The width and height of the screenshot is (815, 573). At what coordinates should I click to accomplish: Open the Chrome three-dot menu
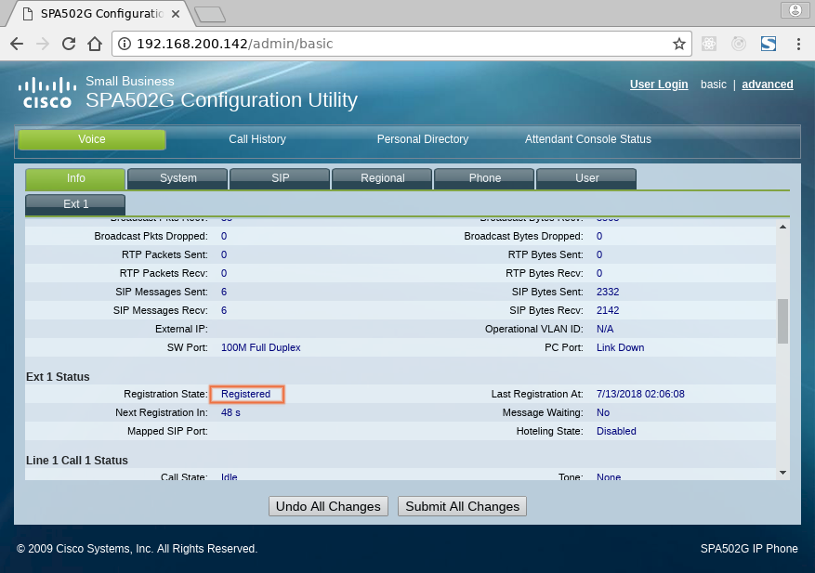coord(798,44)
